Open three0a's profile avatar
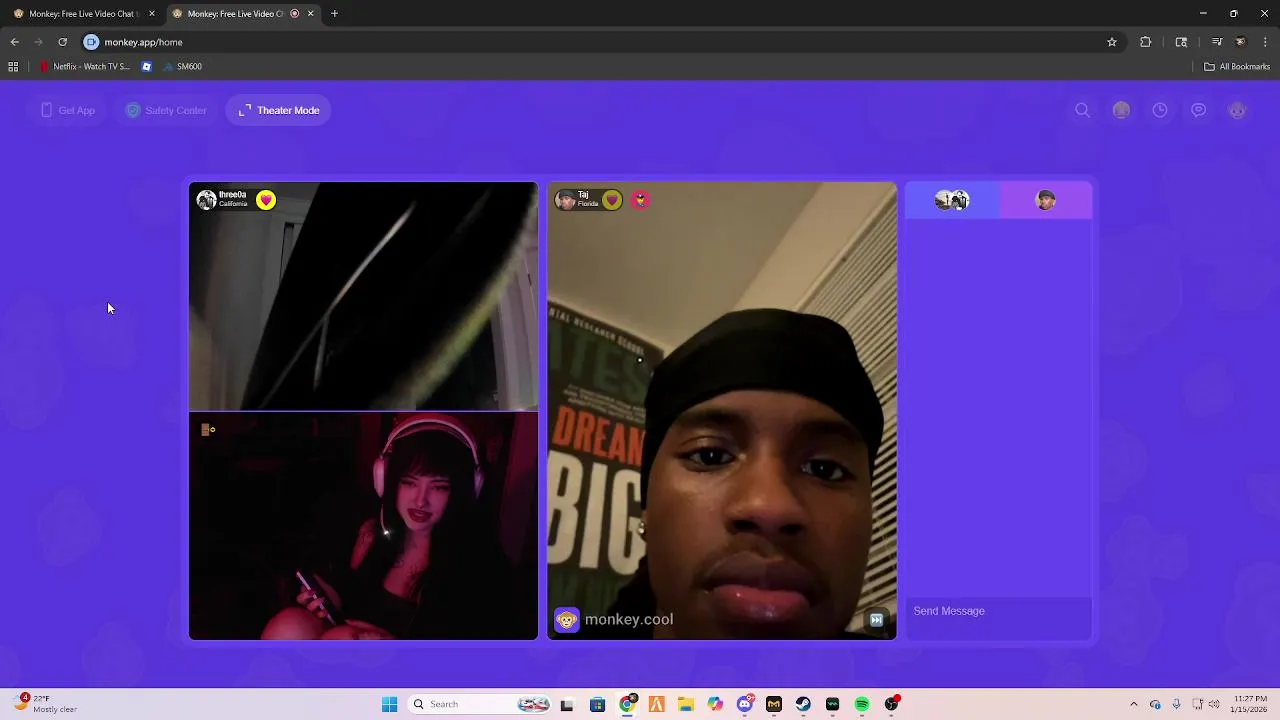Viewport: 1280px width, 720px height. coord(206,200)
